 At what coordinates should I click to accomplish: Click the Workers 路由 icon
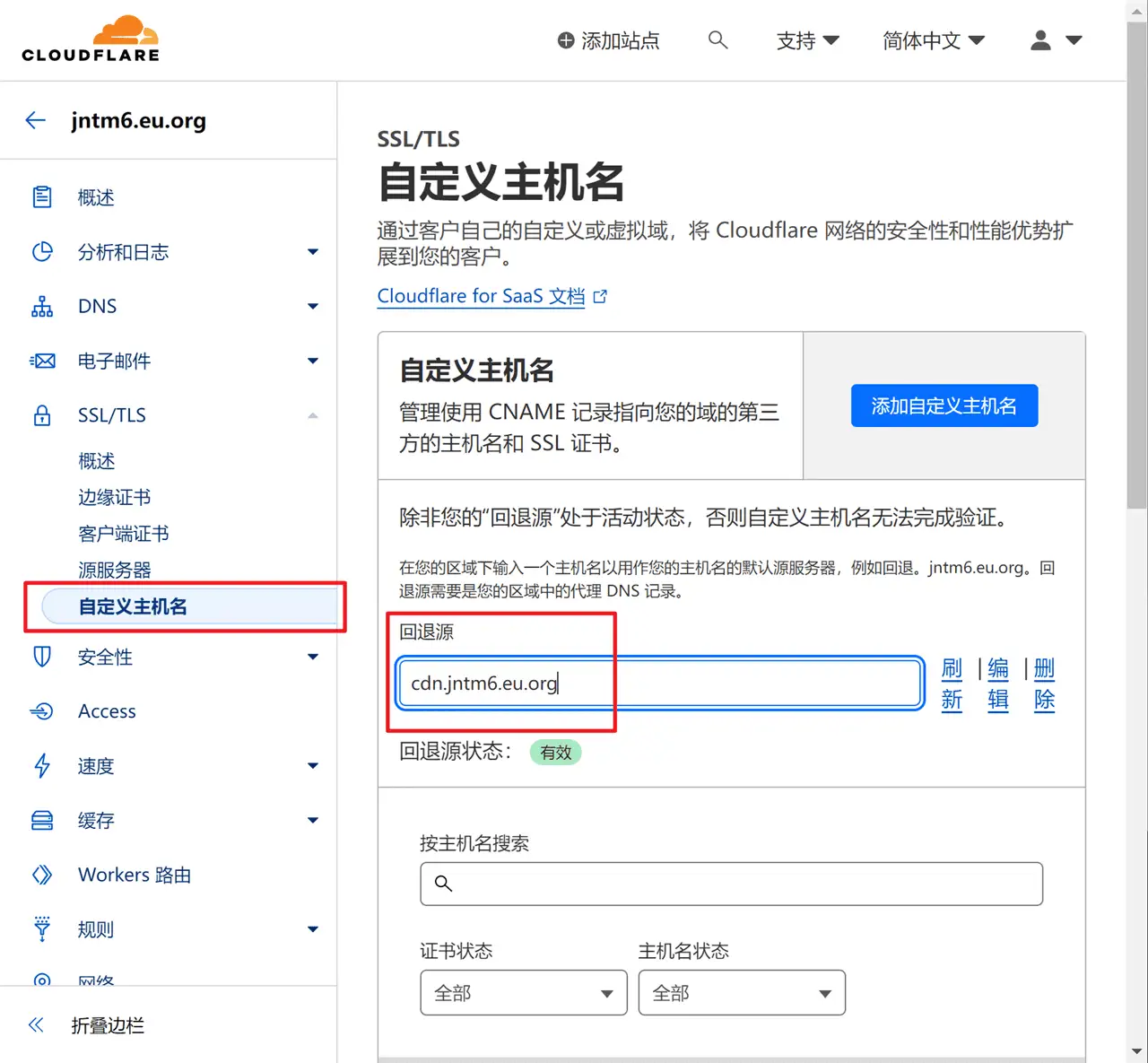coord(42,875)
